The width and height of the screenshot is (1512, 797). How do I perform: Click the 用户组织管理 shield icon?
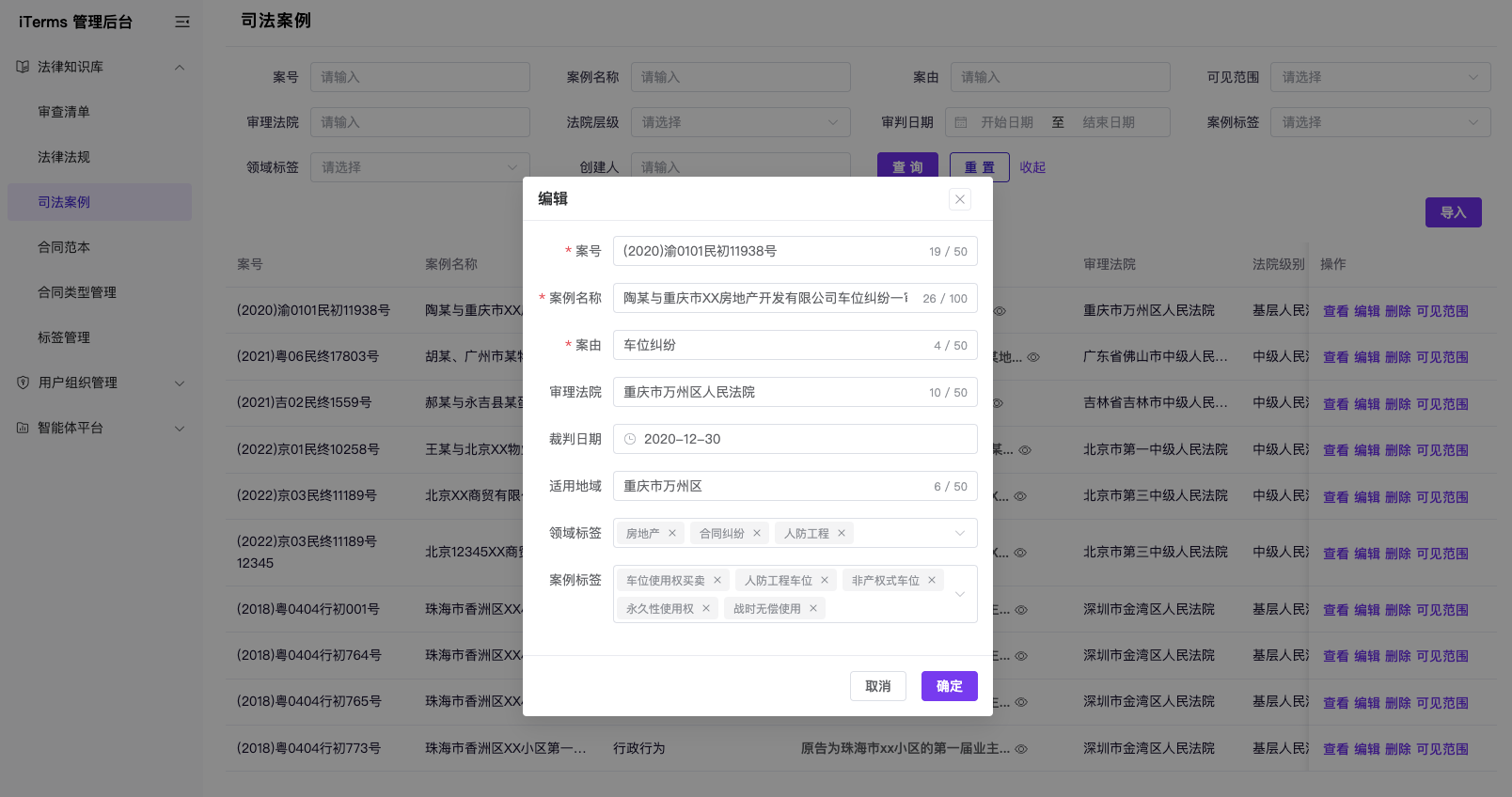[23, 383]
